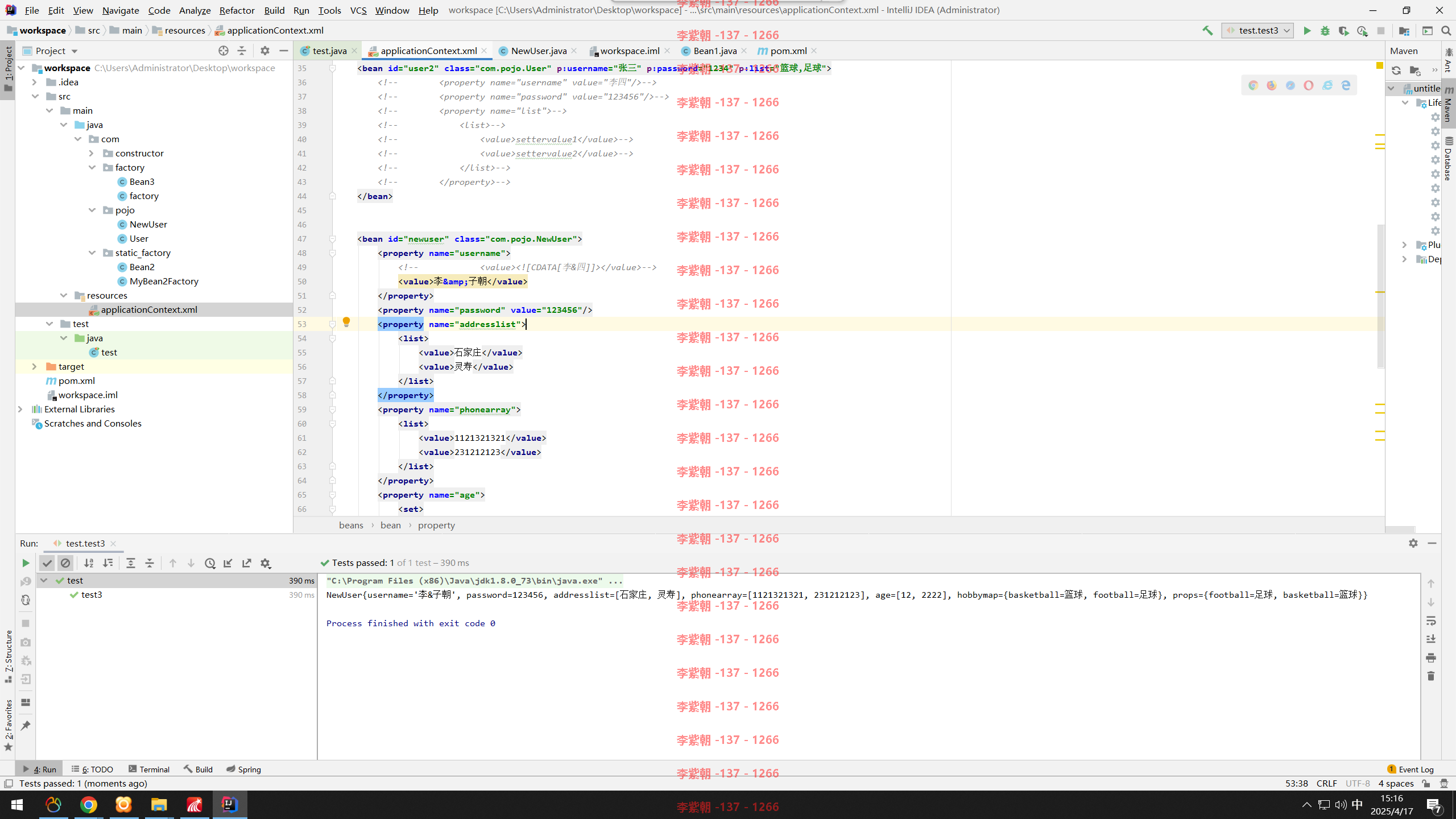
Task: Open in Firefox browser icon
Action: point(1272,85)
